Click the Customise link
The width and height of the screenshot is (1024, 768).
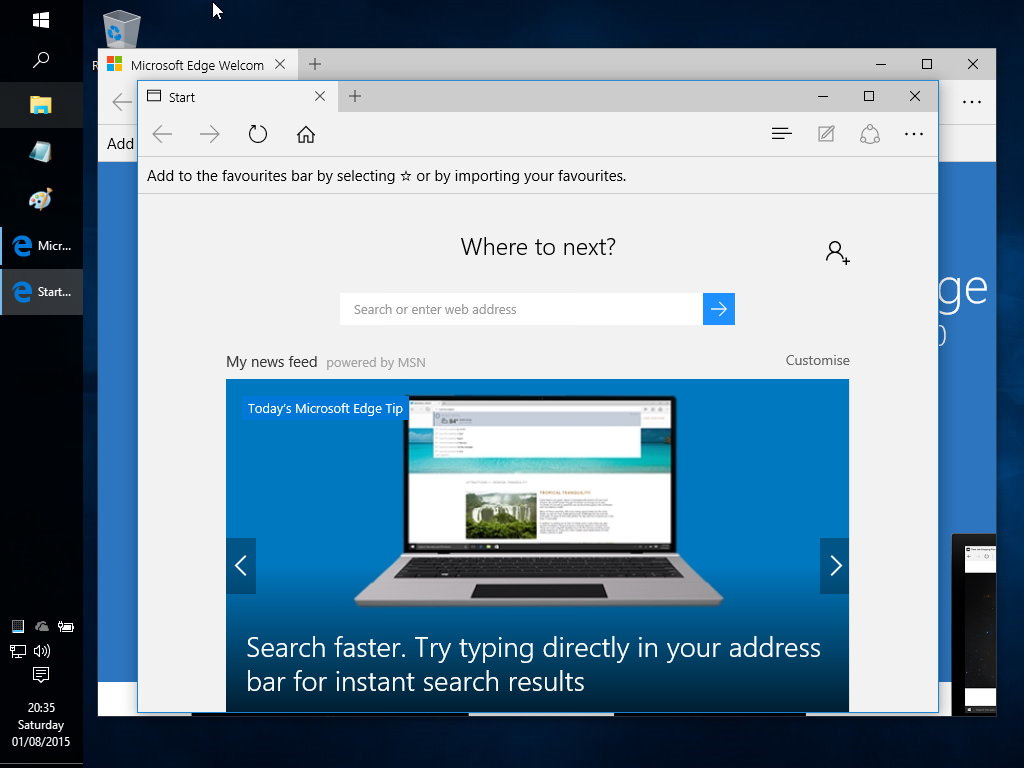pyautogui.click(x=817, y=360)
